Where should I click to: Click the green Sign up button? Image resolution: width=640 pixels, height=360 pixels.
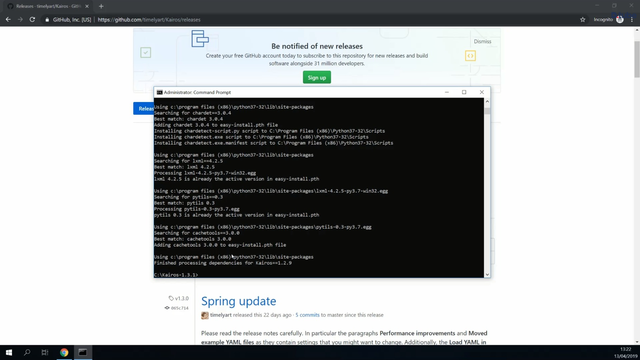coord(317,78)
